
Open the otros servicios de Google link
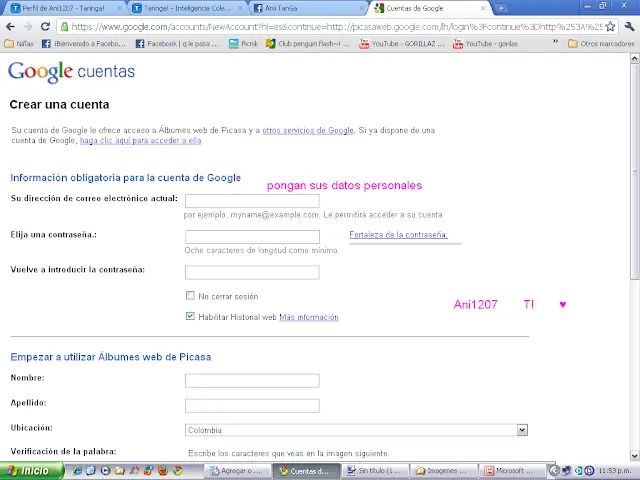(x=308, y=130)
